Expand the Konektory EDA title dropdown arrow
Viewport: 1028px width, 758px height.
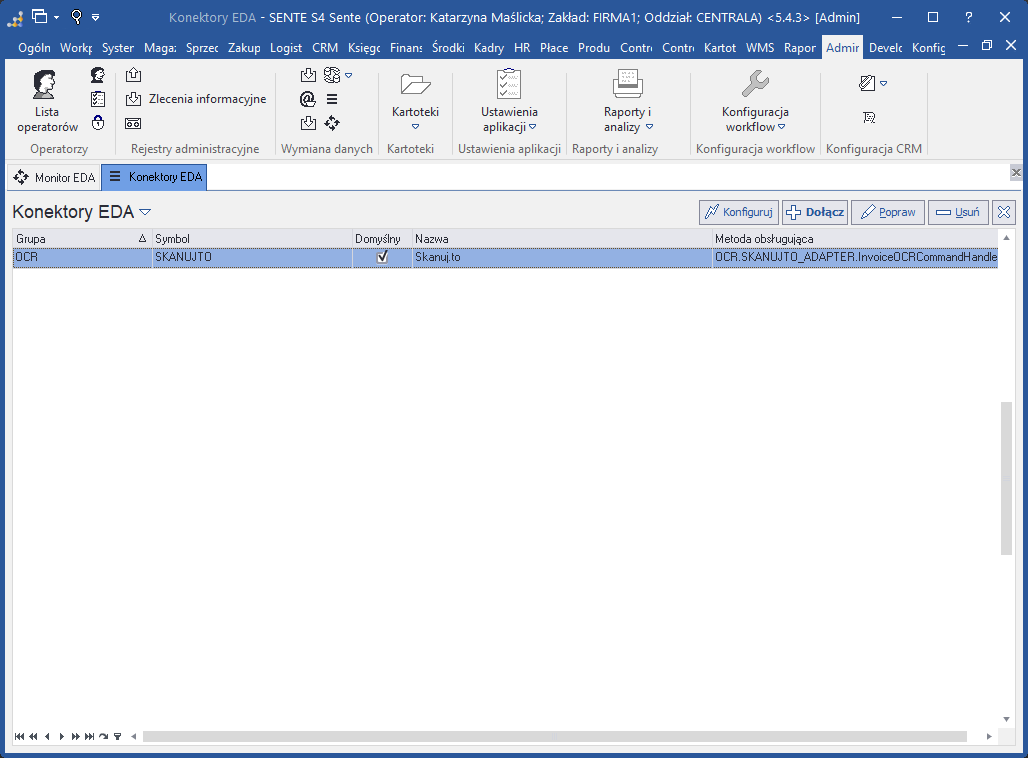146,212
